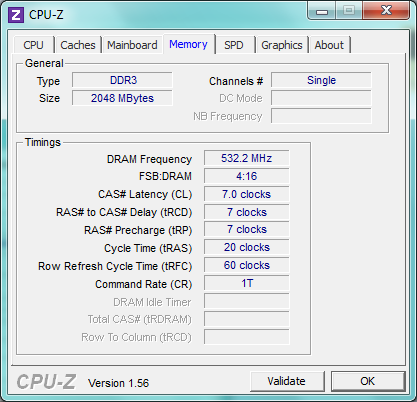
Task: Select the 20 clocks tRAS value
Action: (x=247, y=247)
